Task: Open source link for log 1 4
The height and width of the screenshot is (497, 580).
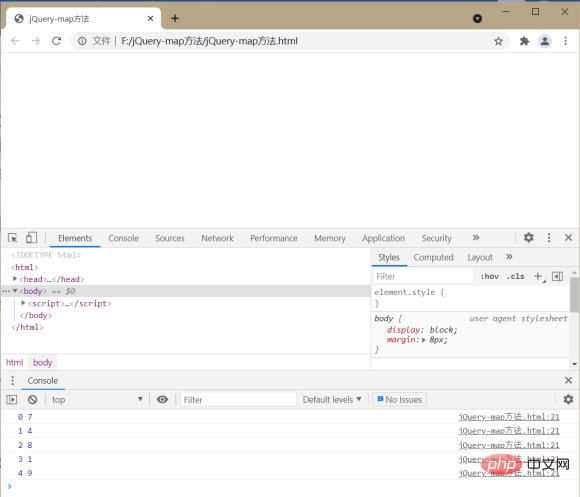Action: 509,431
